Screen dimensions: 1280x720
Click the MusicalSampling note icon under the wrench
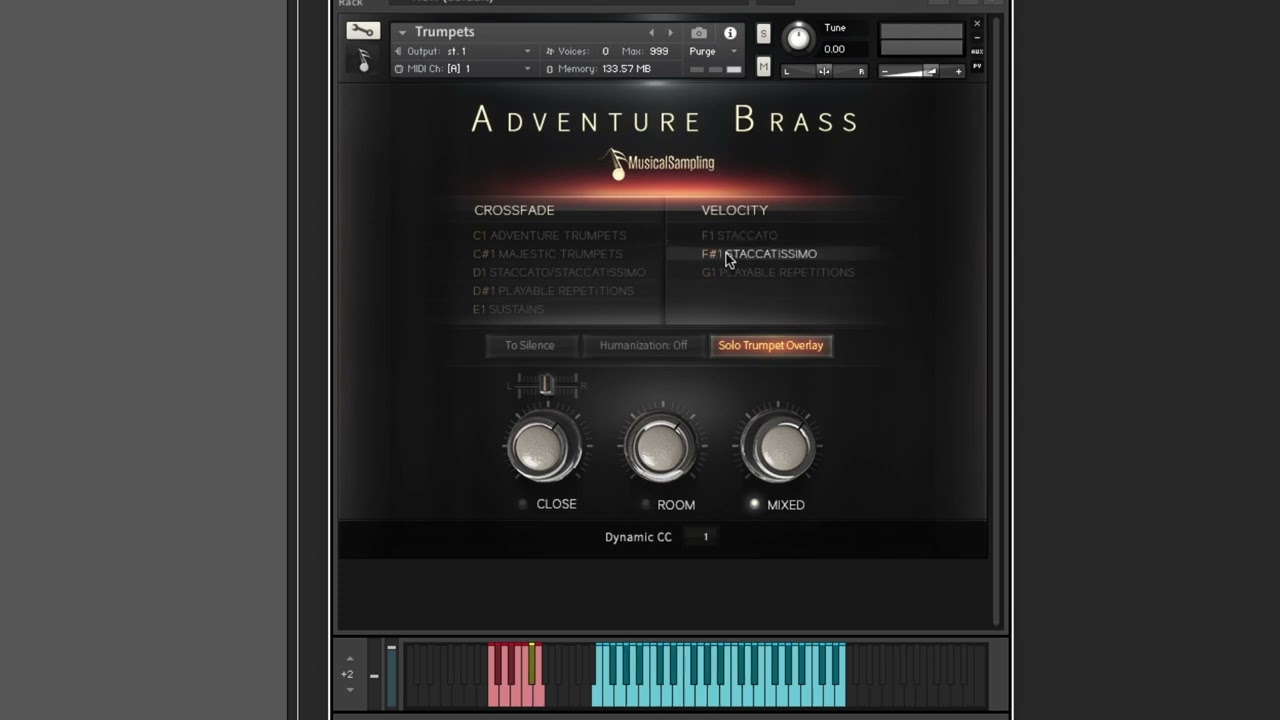point(364,62)
